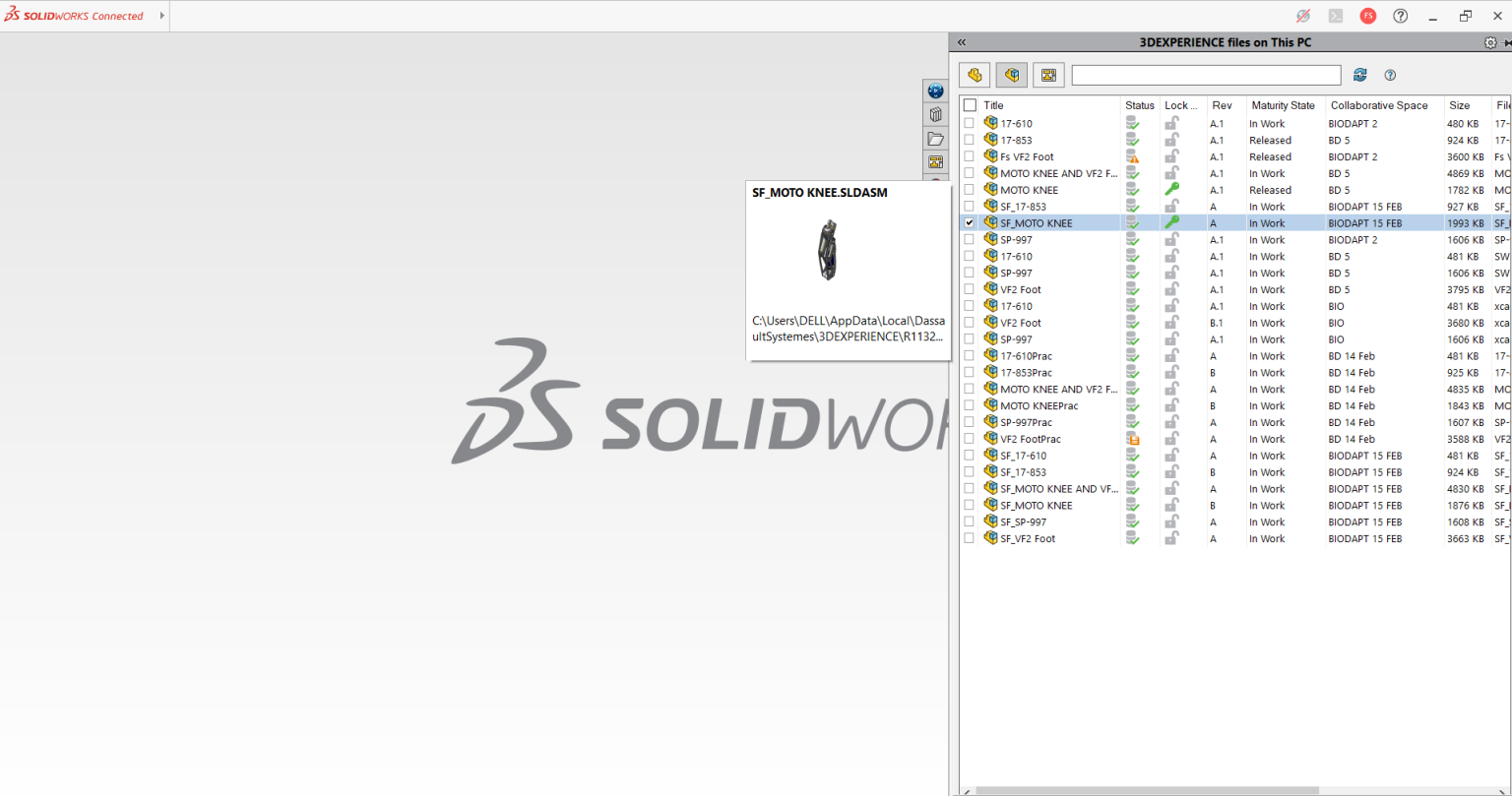Open the View Palette task pane tab
Screen dimensions: 1512x796
click(x=935, y=161)
